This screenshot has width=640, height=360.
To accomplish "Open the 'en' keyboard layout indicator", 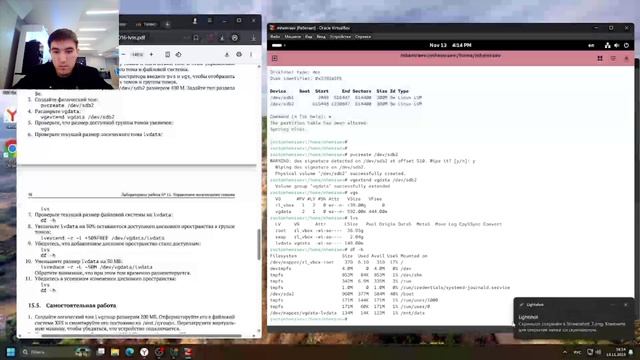I will pos(591,45).
